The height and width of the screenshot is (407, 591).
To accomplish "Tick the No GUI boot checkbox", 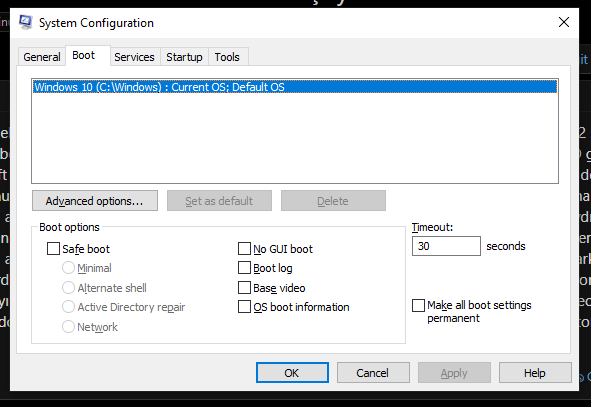I will point(244,249).
